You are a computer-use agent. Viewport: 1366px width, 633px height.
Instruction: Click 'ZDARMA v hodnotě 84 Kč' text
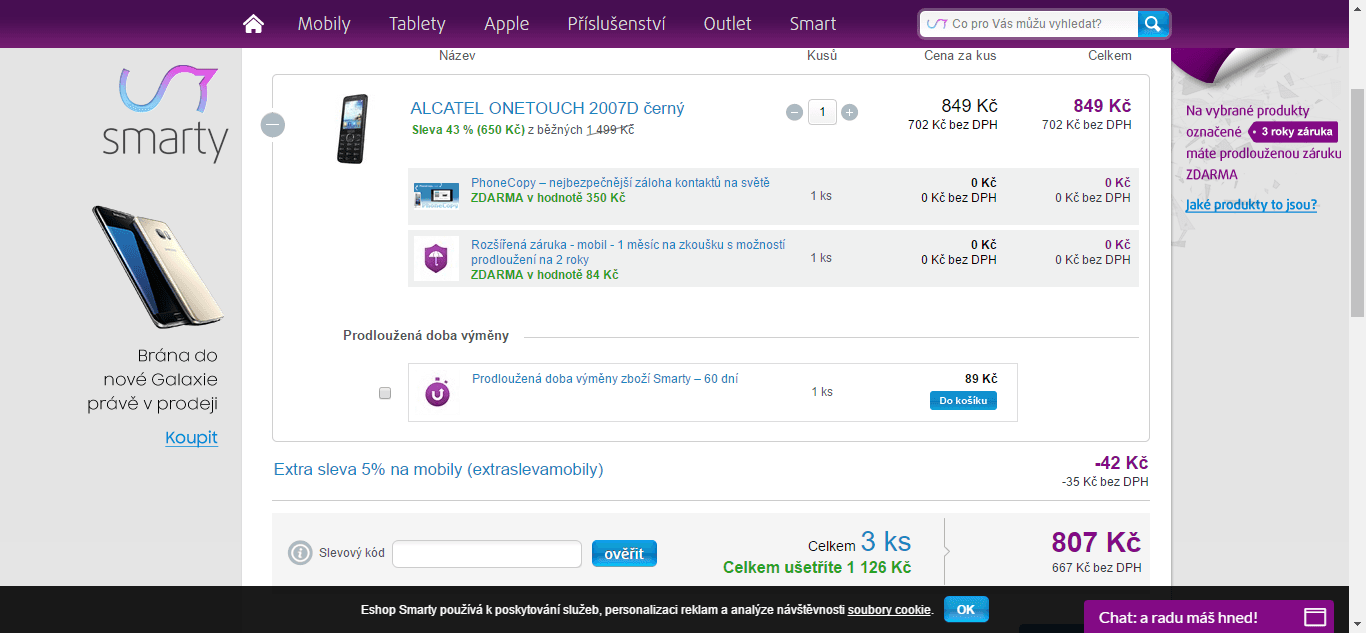(x=545, y=275)
